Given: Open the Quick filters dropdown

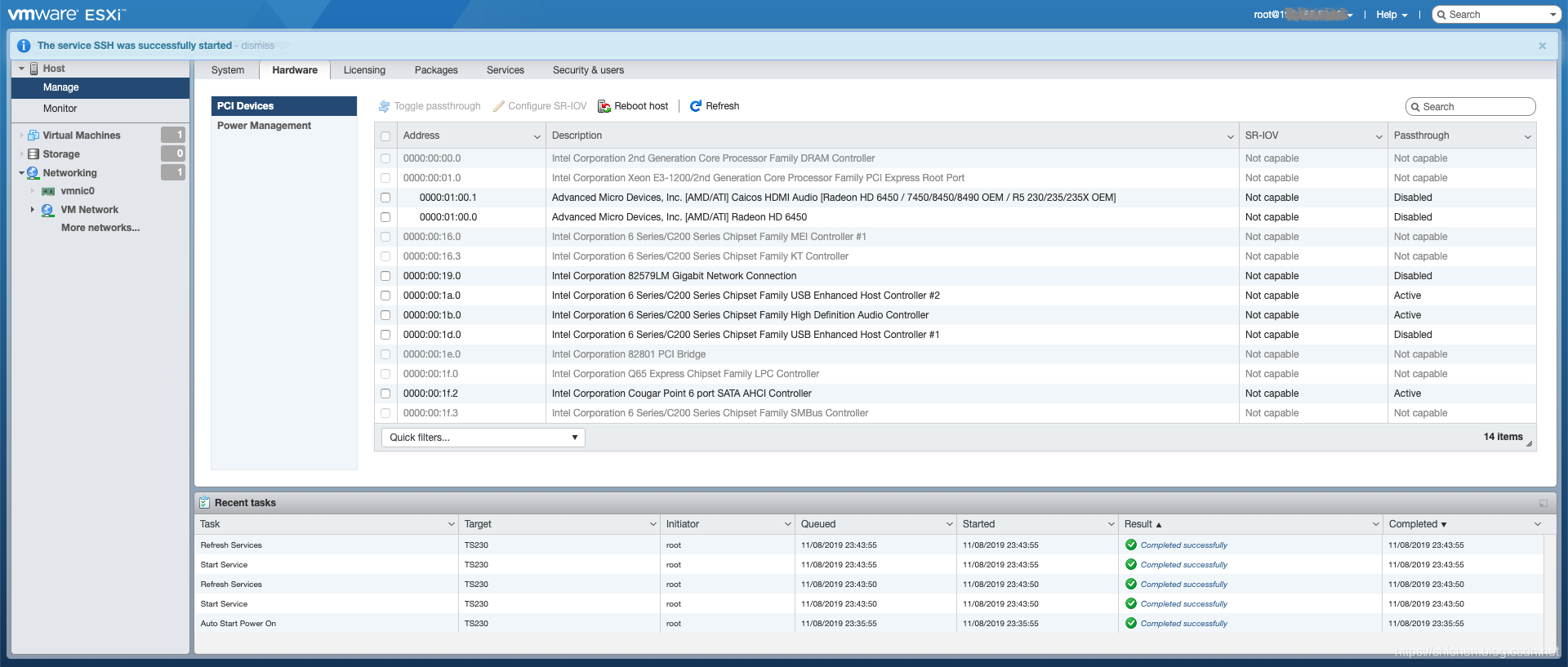Looking at the screenshot, I should coord(483,438).
